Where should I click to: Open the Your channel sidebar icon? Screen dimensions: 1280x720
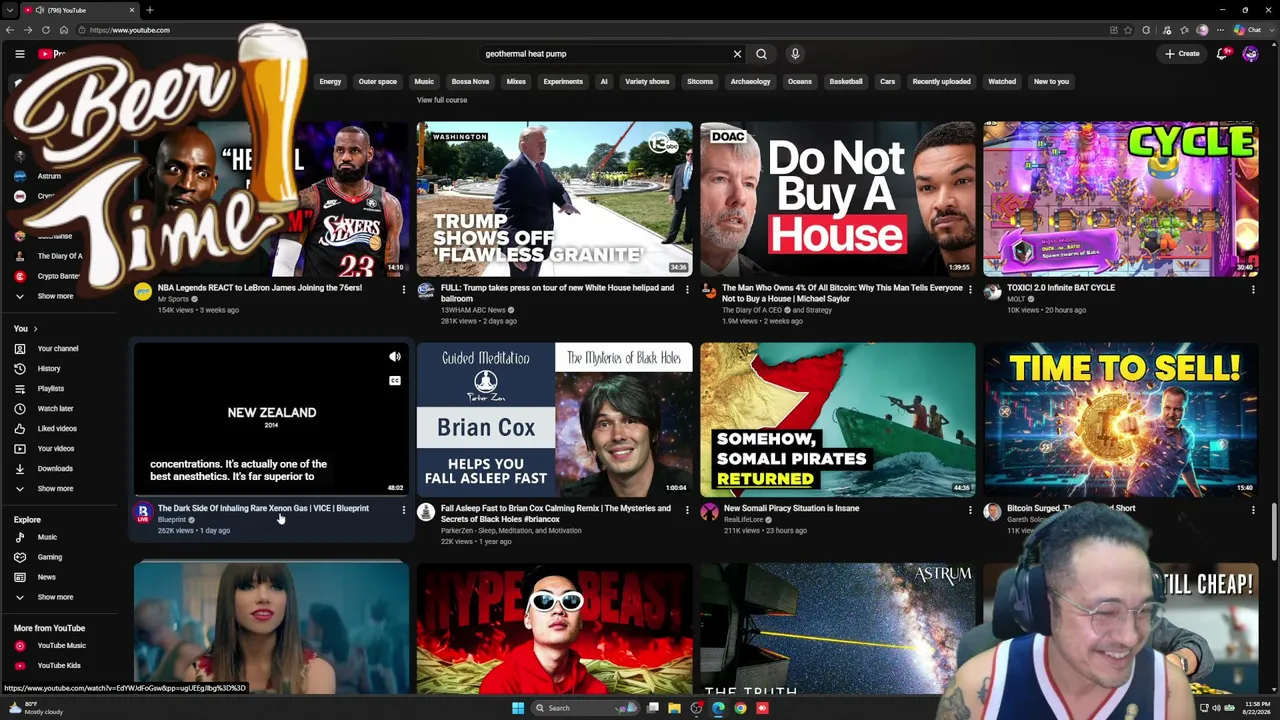pyautogui.click(x=19, y=348)
